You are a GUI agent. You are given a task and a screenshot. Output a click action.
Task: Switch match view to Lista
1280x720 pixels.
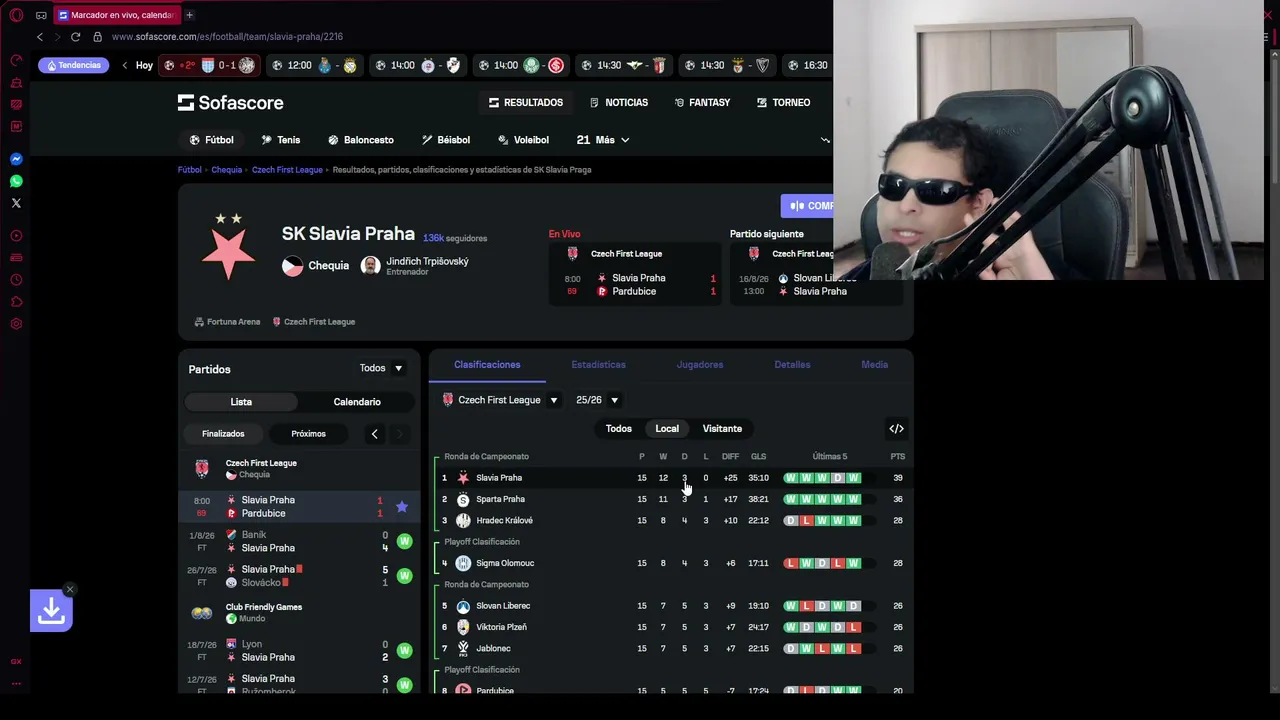click(x=241, y=402)
